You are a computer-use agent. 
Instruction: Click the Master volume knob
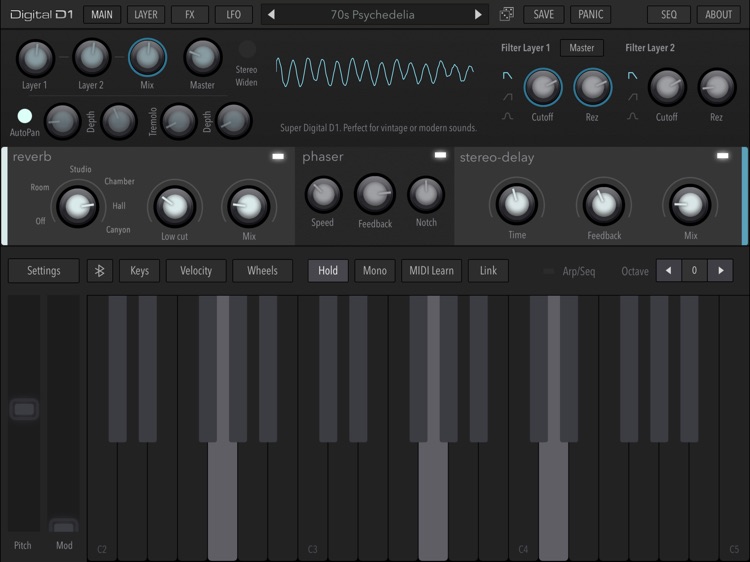(203, 57)
